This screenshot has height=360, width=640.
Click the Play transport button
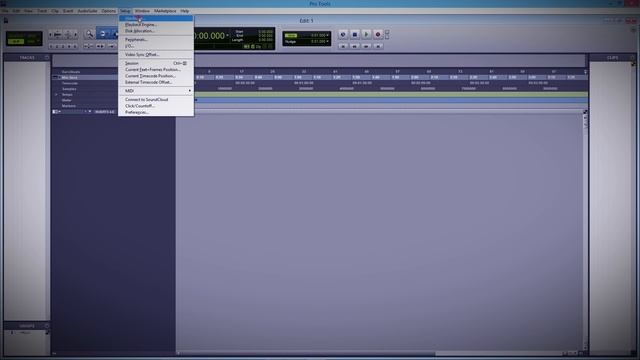click(366, 35)
